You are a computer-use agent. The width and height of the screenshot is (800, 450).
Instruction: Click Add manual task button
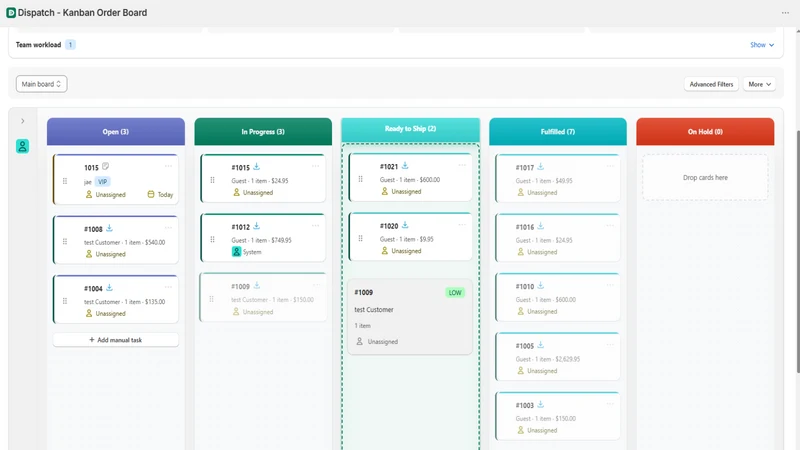coord(116,340)
